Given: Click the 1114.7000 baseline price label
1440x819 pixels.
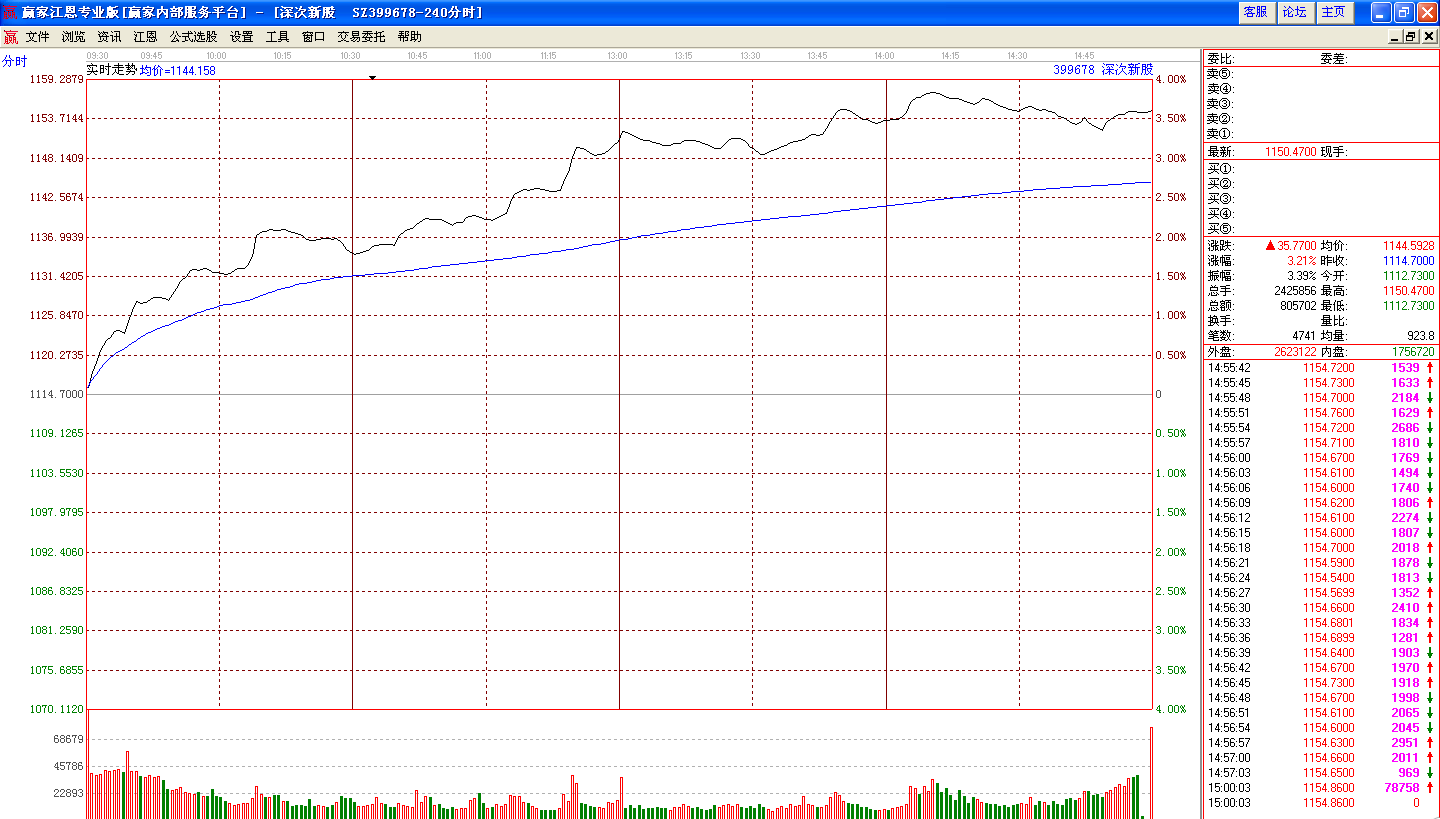Looking at the screenshot, I should coord(57,394).
